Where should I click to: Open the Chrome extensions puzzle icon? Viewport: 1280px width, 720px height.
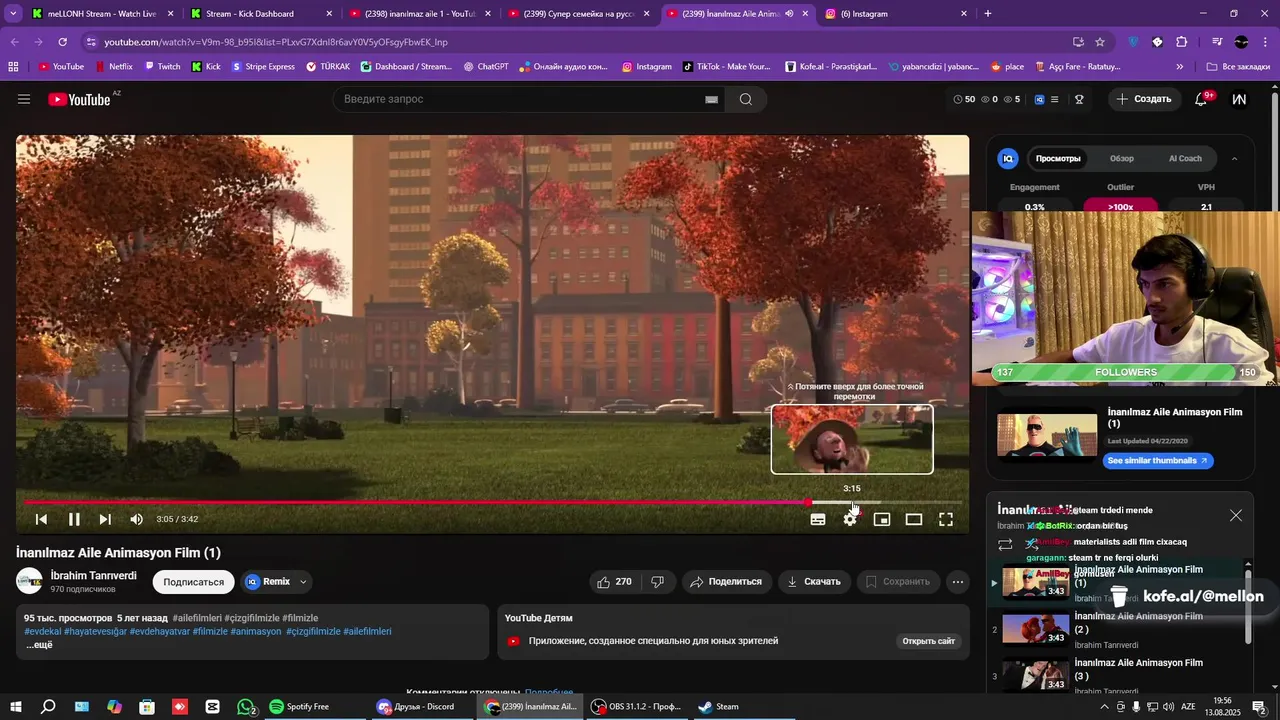[x=1182, y=42]
